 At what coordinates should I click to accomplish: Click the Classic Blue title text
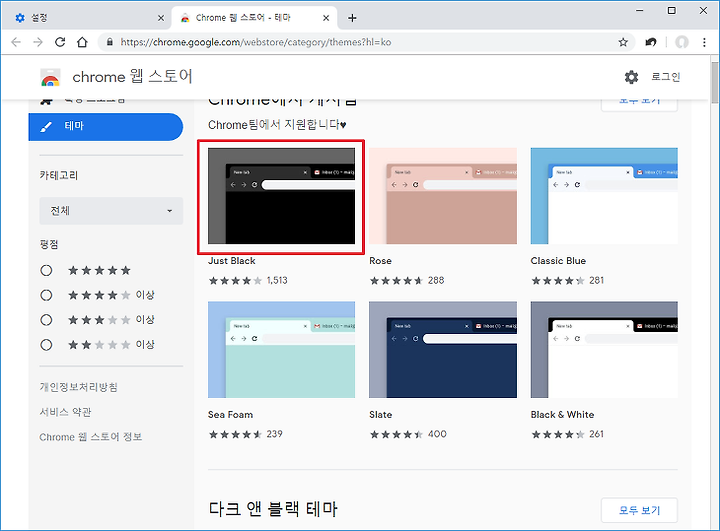(558, 261)
